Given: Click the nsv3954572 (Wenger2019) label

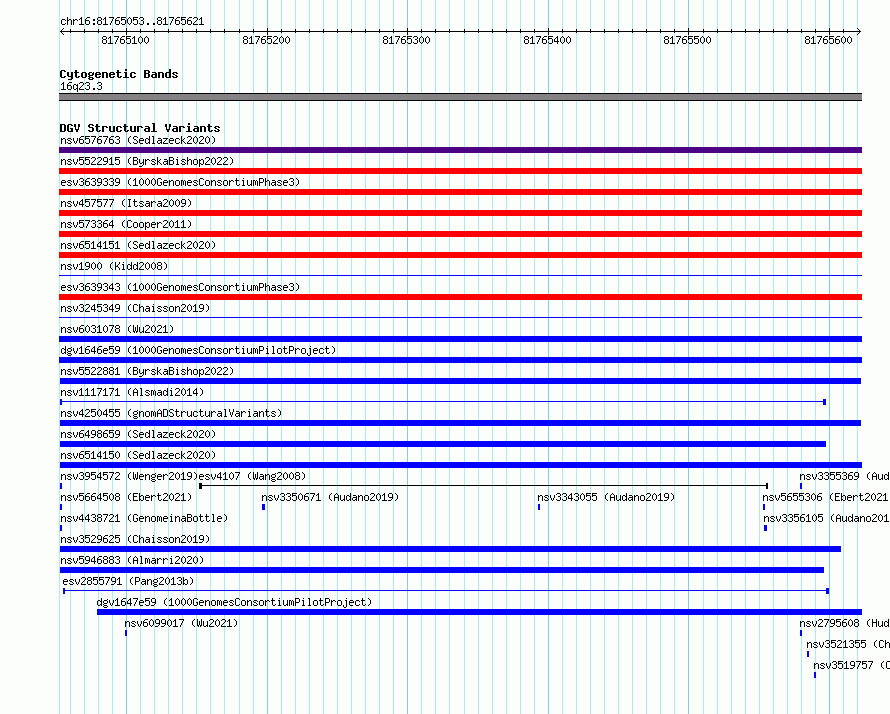Looking at the screenshot, I should [x=129, y=476].
